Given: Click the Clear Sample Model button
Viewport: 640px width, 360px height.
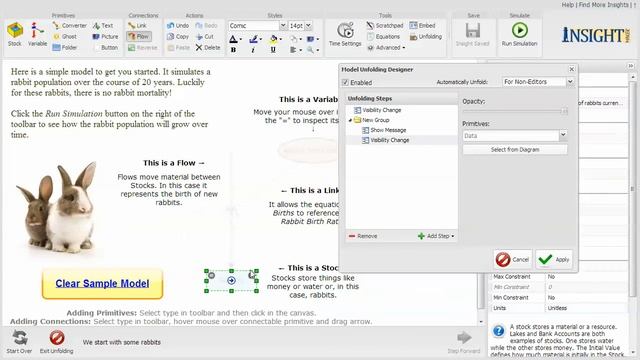Looking at the screenshot, I should (102, 284).
